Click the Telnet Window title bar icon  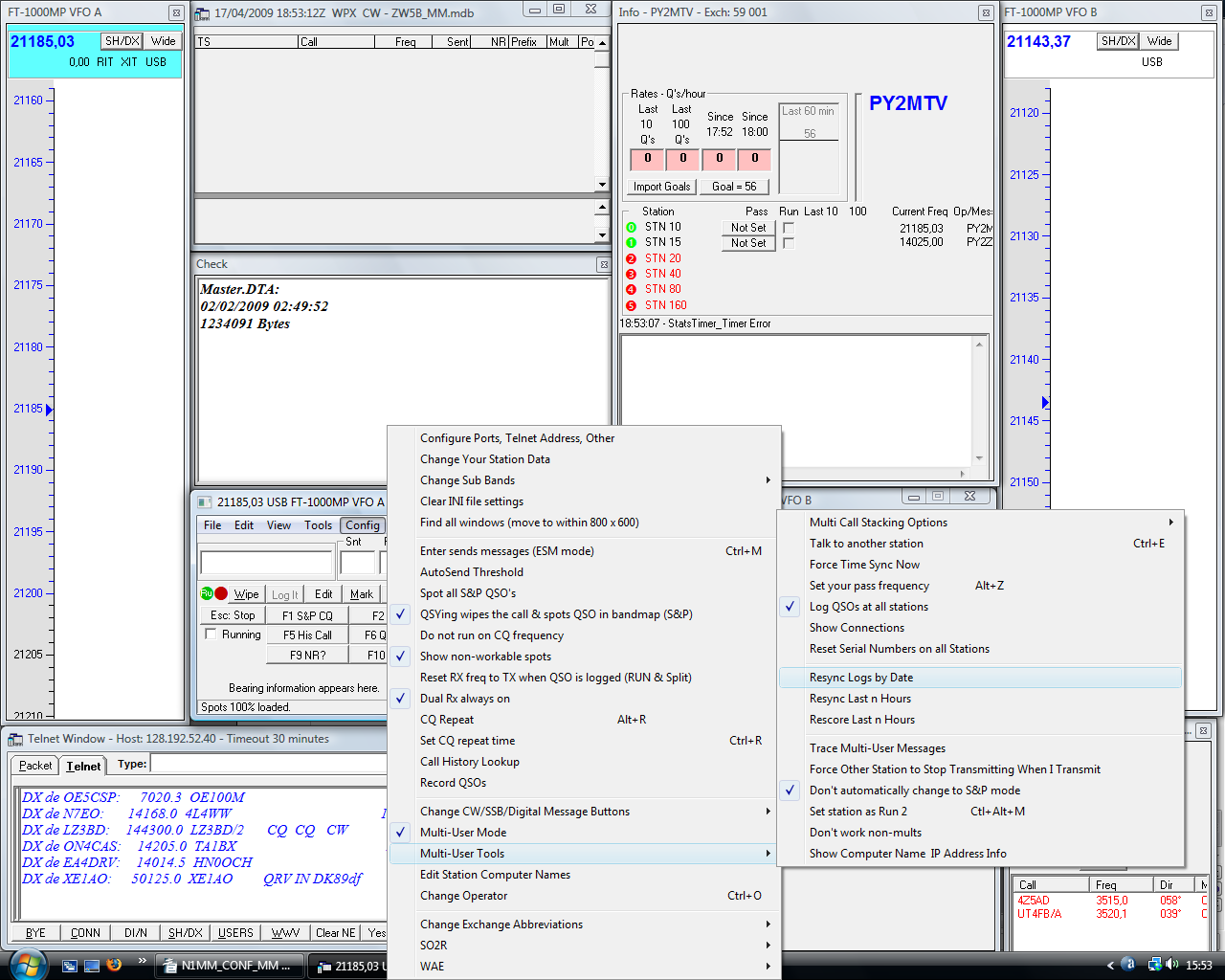[15, 739]
